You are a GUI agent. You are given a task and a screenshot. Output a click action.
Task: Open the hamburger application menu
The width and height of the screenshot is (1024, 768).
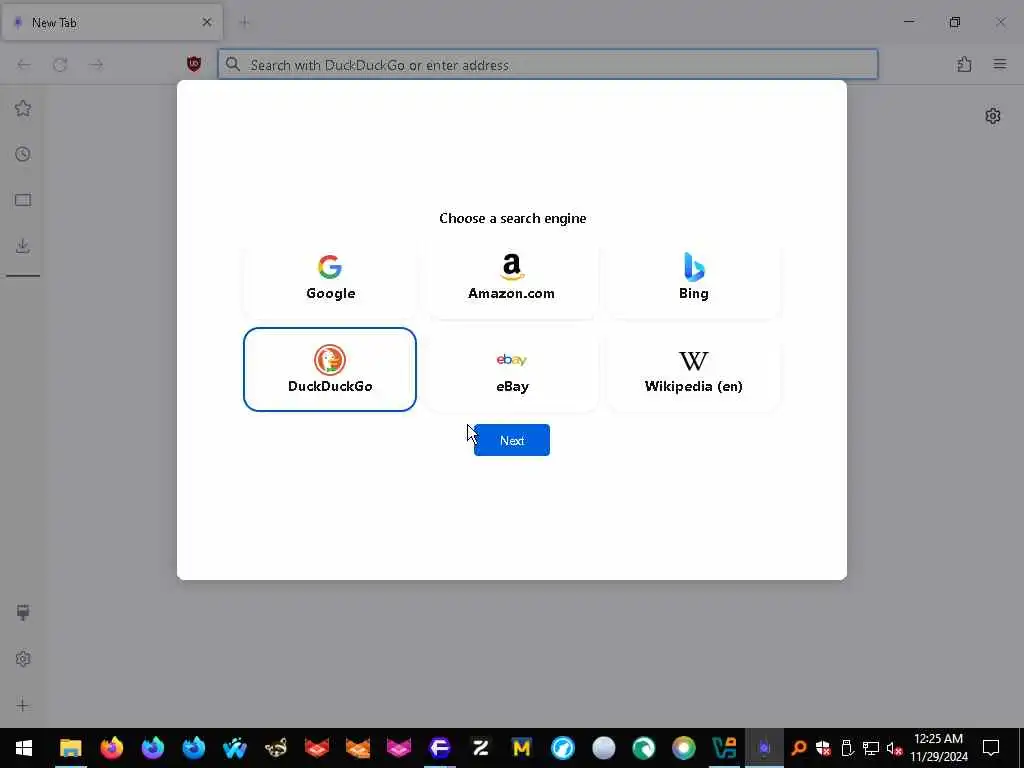coord(1000,64)
